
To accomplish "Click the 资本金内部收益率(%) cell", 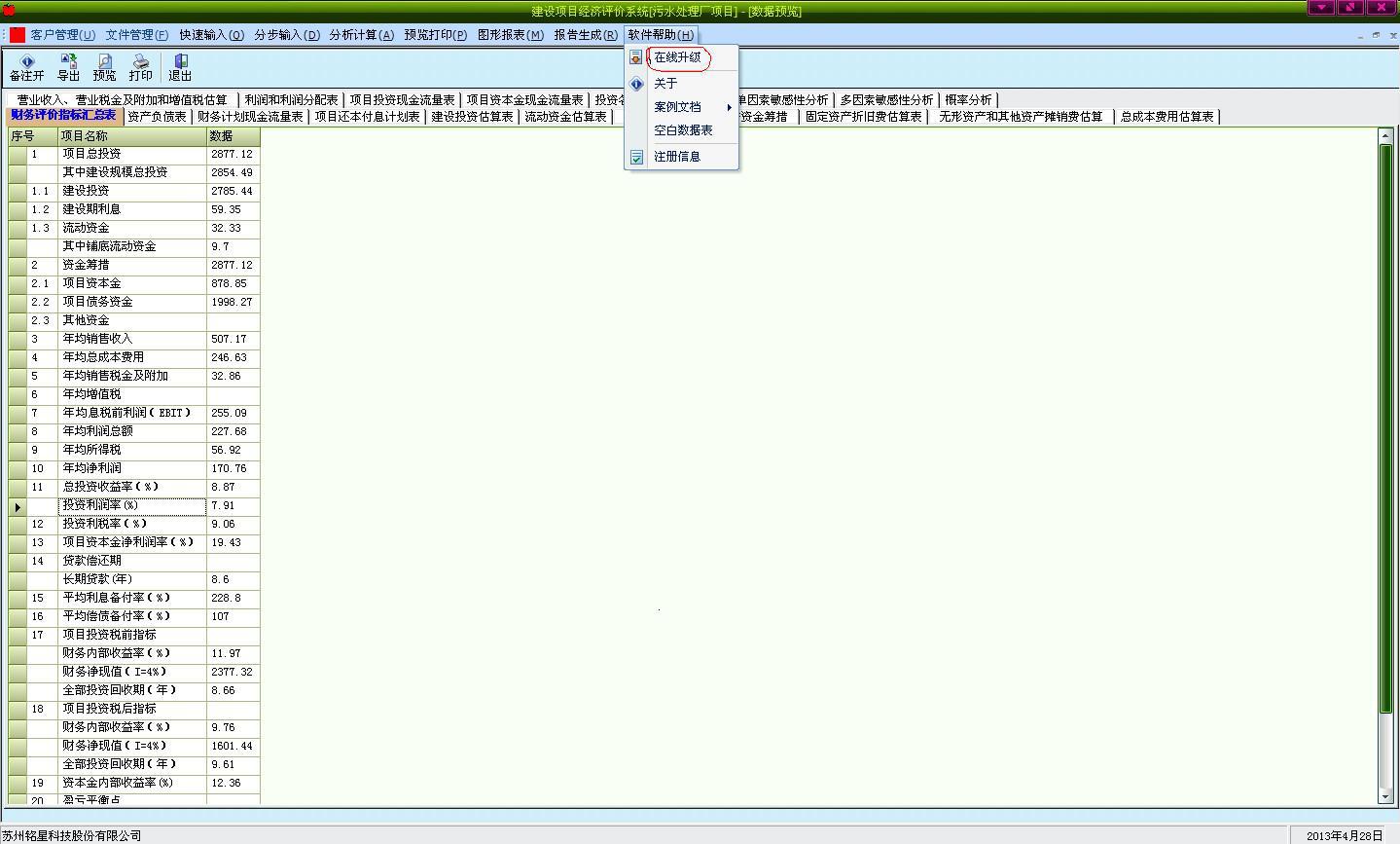I will pyautogui.click(x=132, y=783).
